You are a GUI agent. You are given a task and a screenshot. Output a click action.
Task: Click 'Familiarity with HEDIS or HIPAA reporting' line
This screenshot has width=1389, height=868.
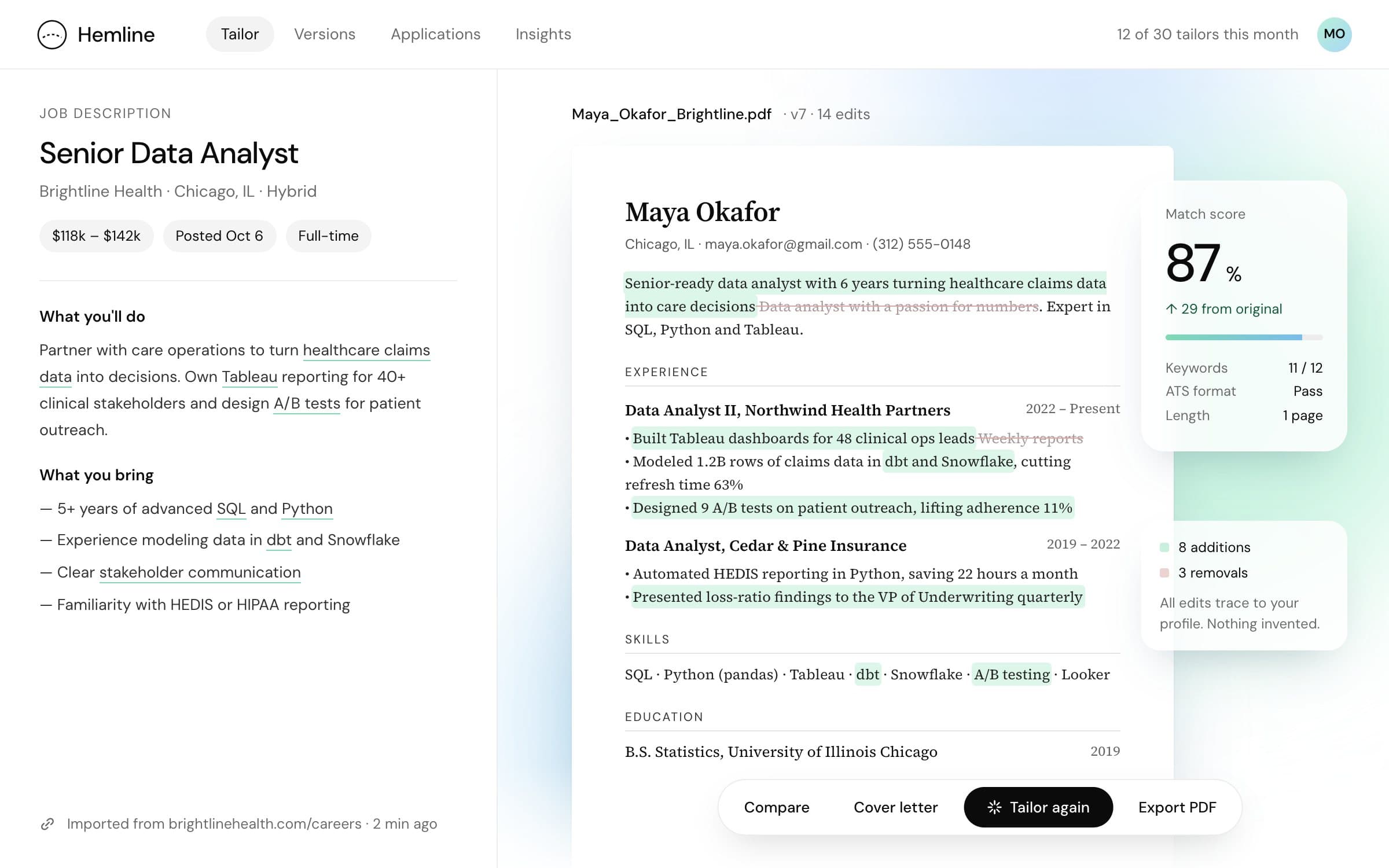(x=195, y=605)
